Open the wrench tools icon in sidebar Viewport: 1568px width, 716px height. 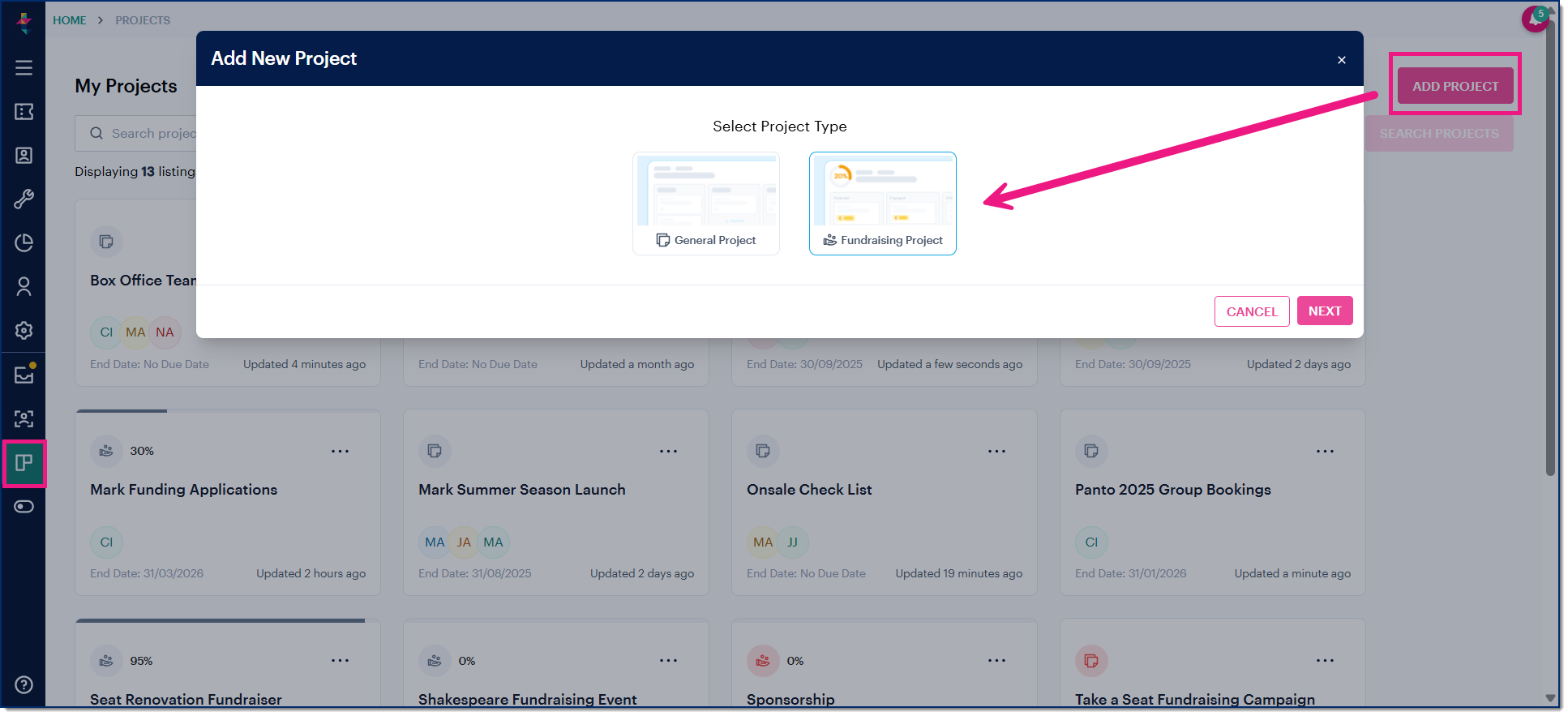(24, 199)
